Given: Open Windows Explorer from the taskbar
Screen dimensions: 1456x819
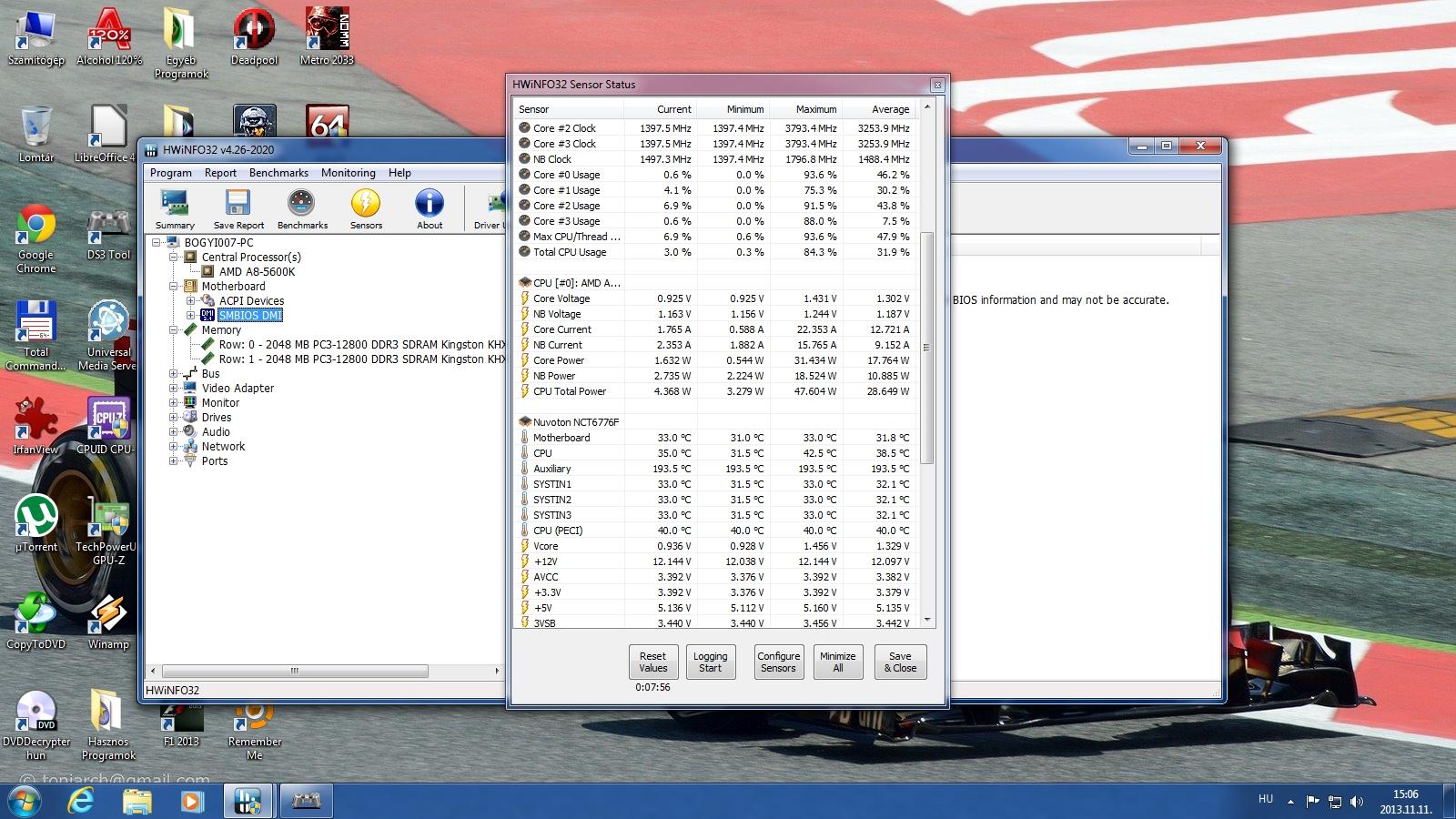Looking at the screenshot, I should pos(137,801).
